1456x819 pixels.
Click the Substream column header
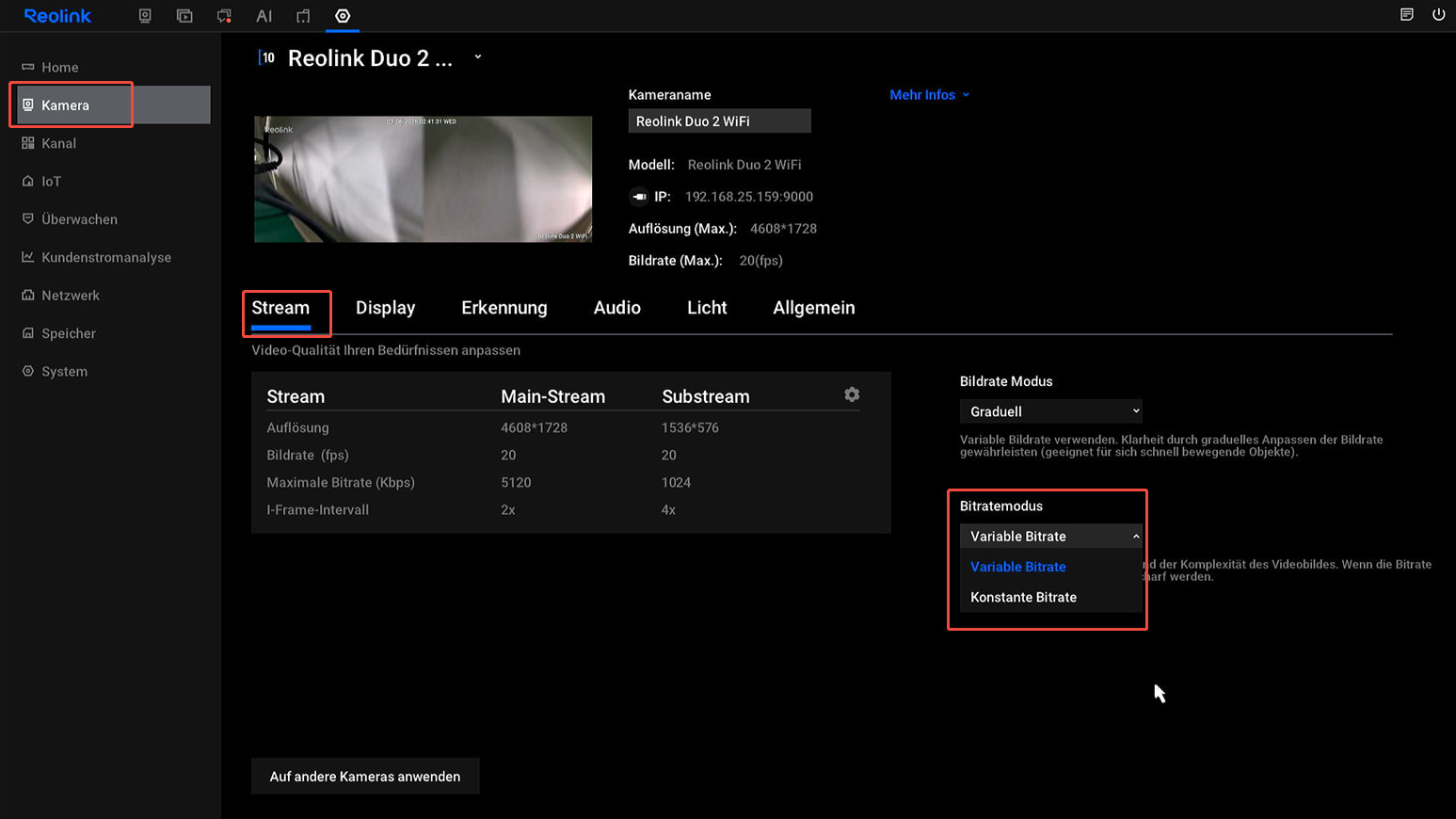click(x=706, y=396)
